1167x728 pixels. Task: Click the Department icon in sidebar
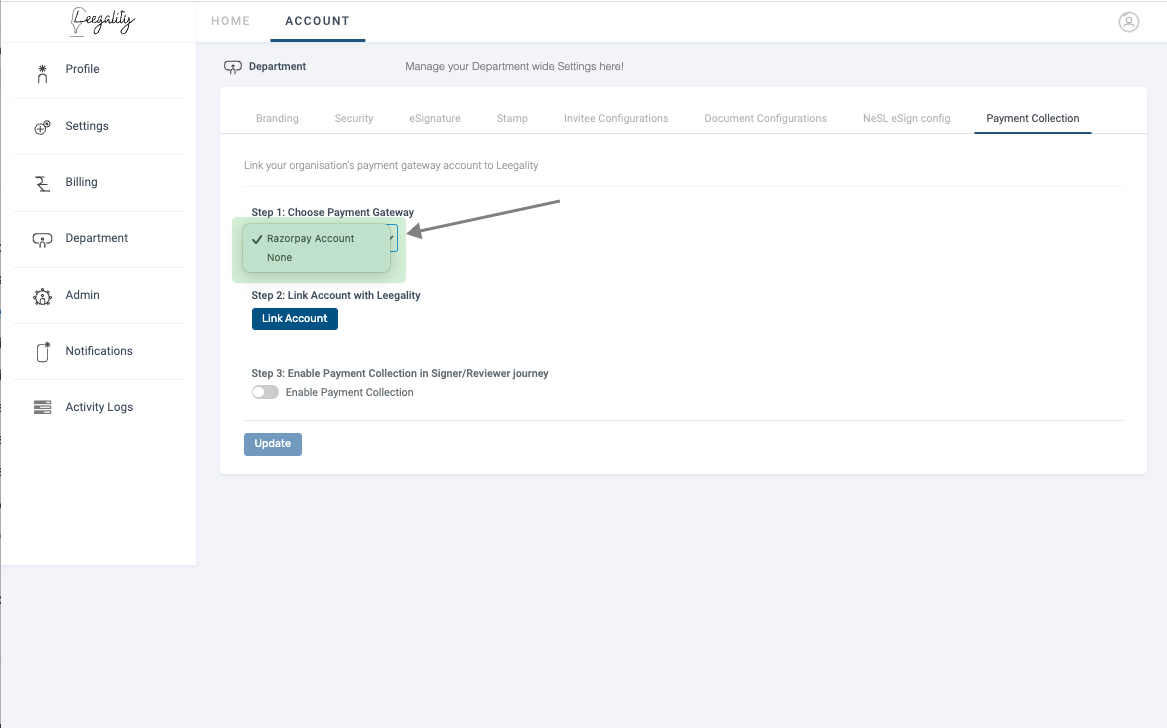[42, 240]
